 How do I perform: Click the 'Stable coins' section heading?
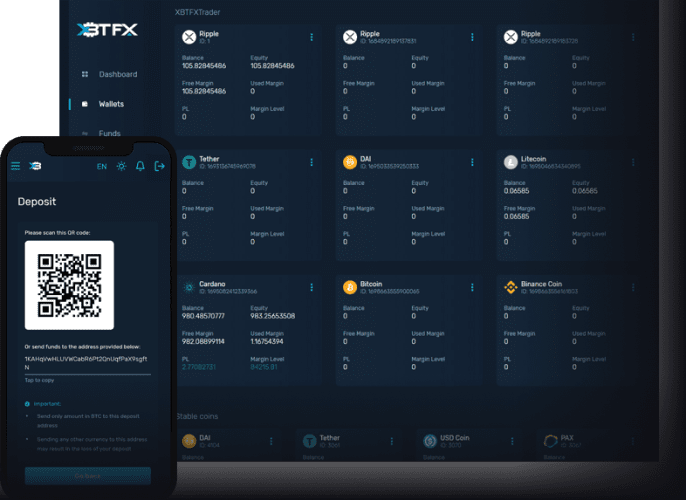click(x=197, y=416)
